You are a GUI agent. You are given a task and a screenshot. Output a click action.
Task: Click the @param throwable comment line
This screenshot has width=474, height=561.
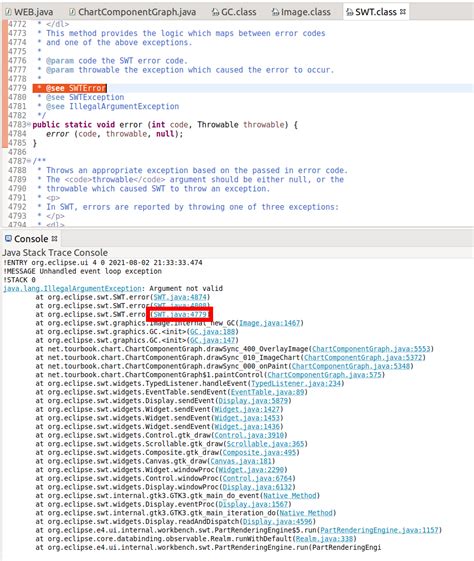point(186,70)
